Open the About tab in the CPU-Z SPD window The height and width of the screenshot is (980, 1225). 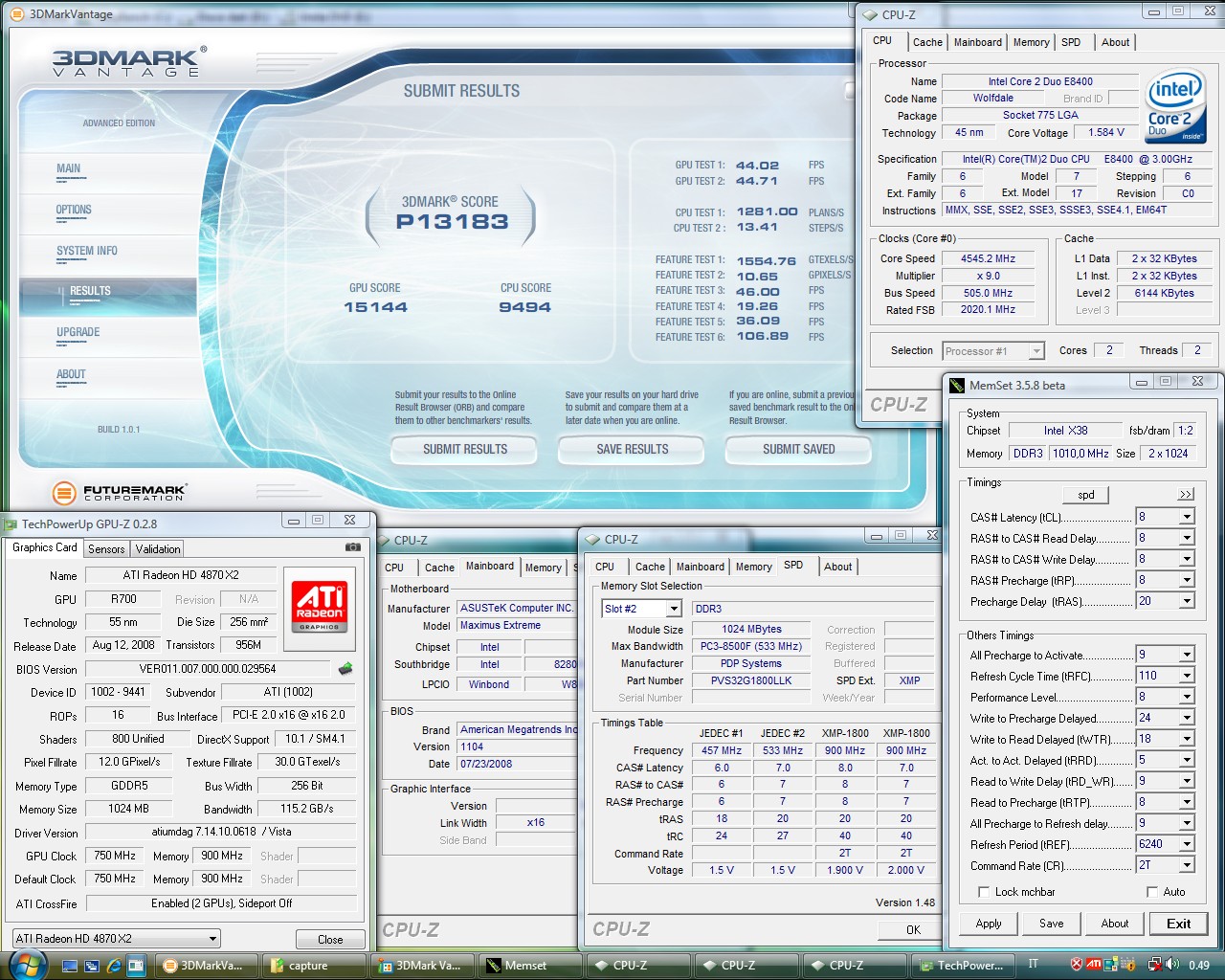837,567
